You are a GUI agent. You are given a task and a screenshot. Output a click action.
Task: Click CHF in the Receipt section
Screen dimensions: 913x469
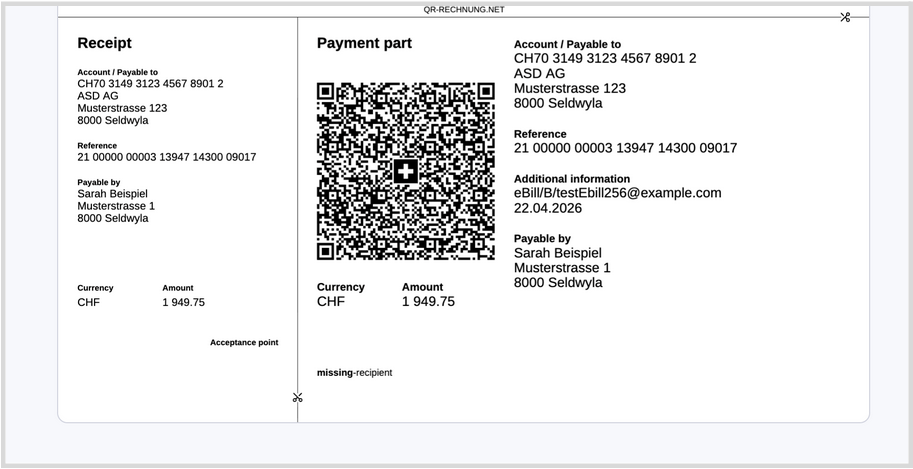(89, 302)
